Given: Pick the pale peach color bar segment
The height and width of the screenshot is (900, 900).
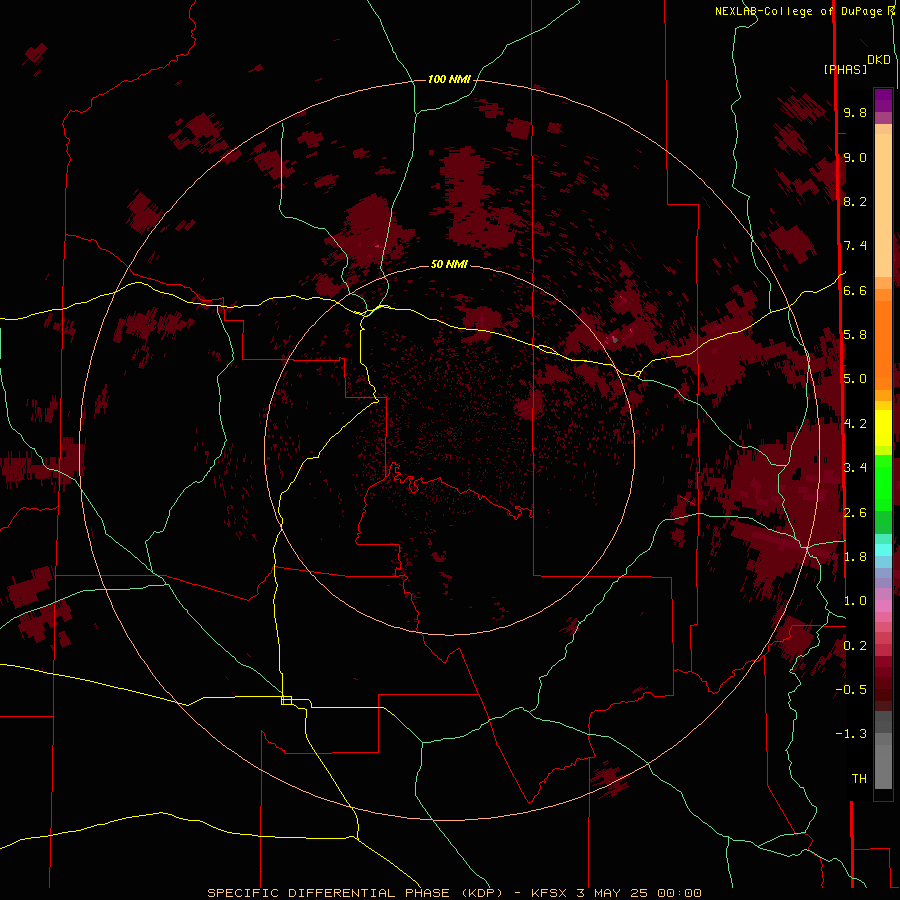Looking at the screenshot, I should click(883, 207).
